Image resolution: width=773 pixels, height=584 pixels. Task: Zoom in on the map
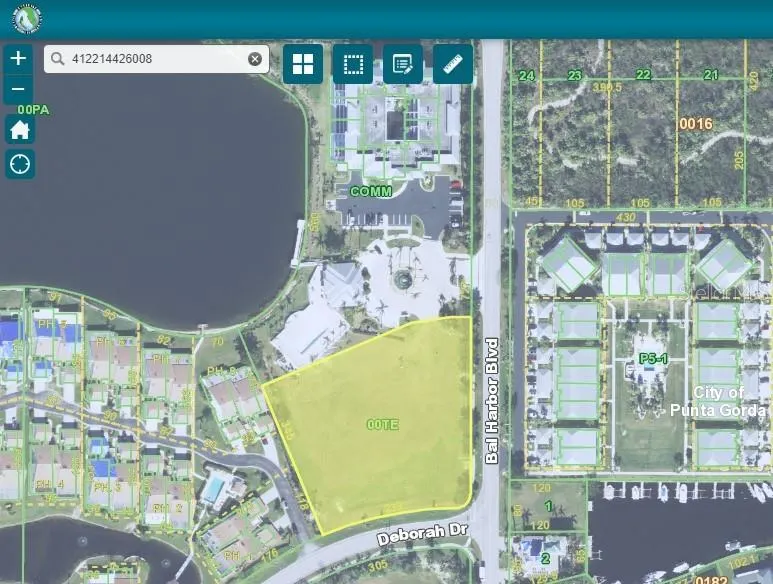click(x=18, y=58)
